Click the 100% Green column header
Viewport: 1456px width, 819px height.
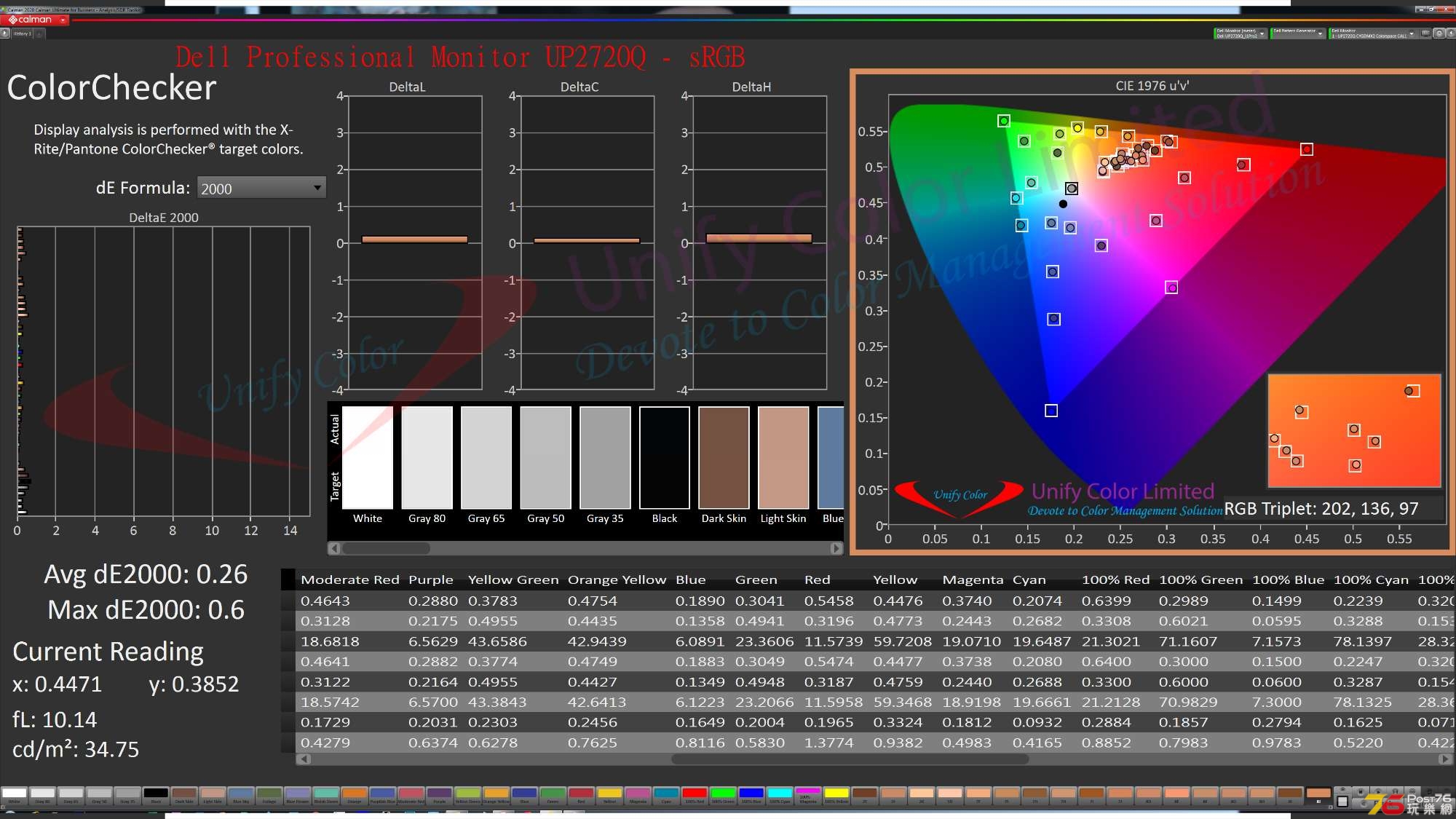1200,579
